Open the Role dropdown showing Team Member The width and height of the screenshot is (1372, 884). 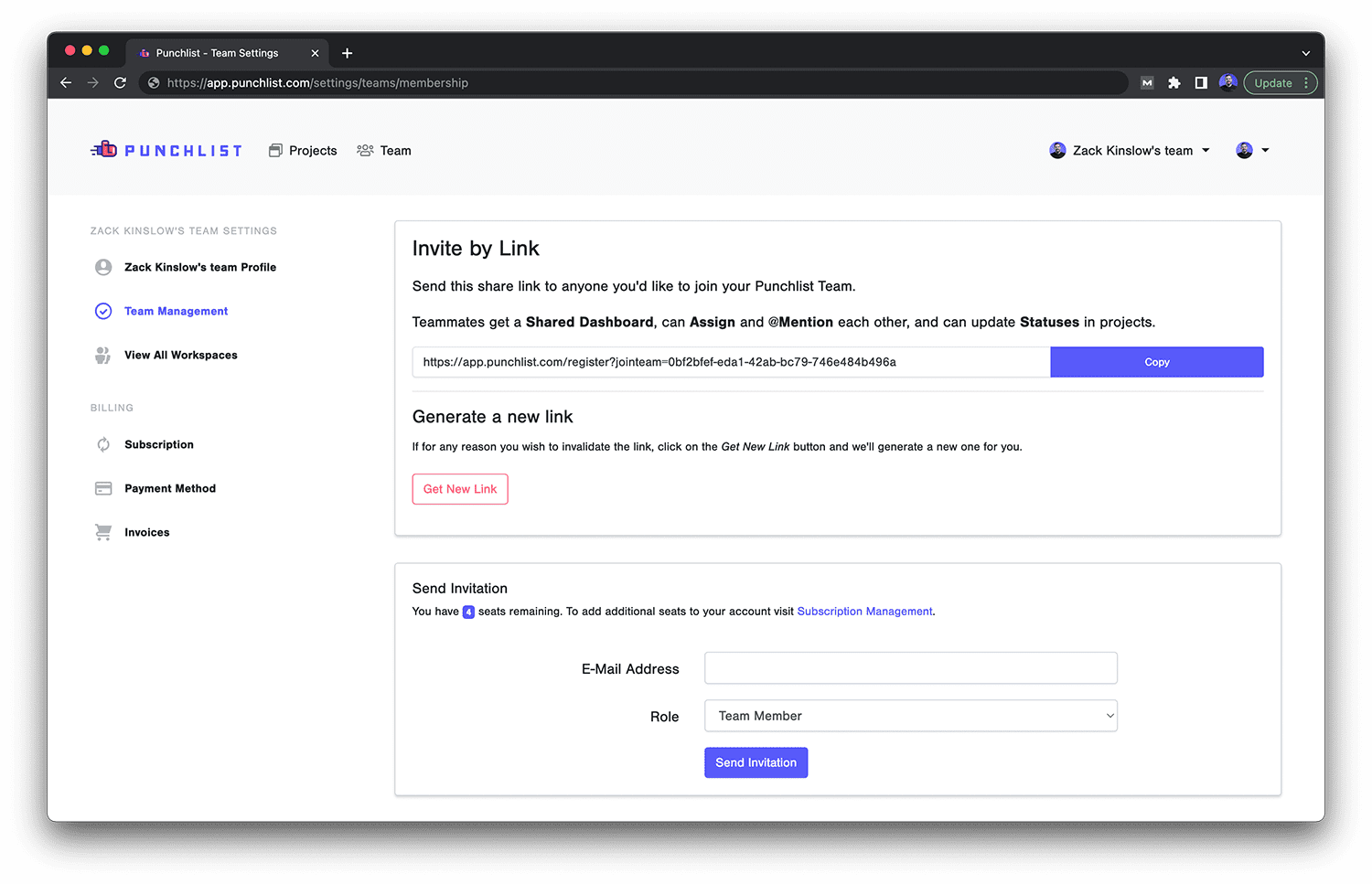coord(910,716)
